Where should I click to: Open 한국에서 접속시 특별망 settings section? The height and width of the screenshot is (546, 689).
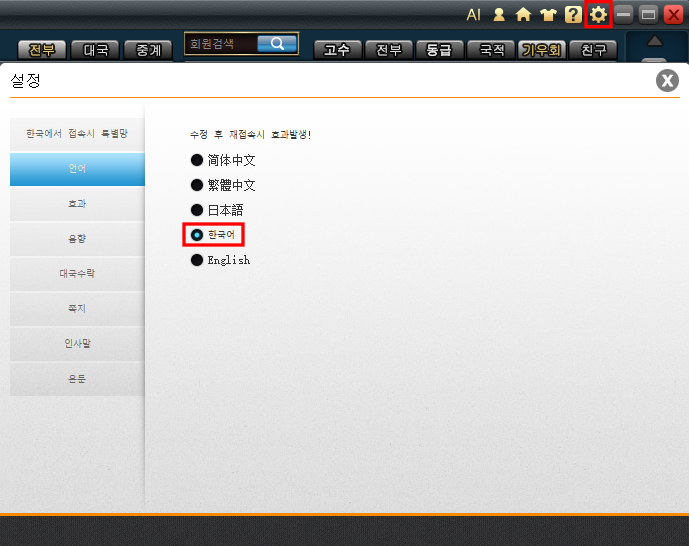tap(77, 134)
